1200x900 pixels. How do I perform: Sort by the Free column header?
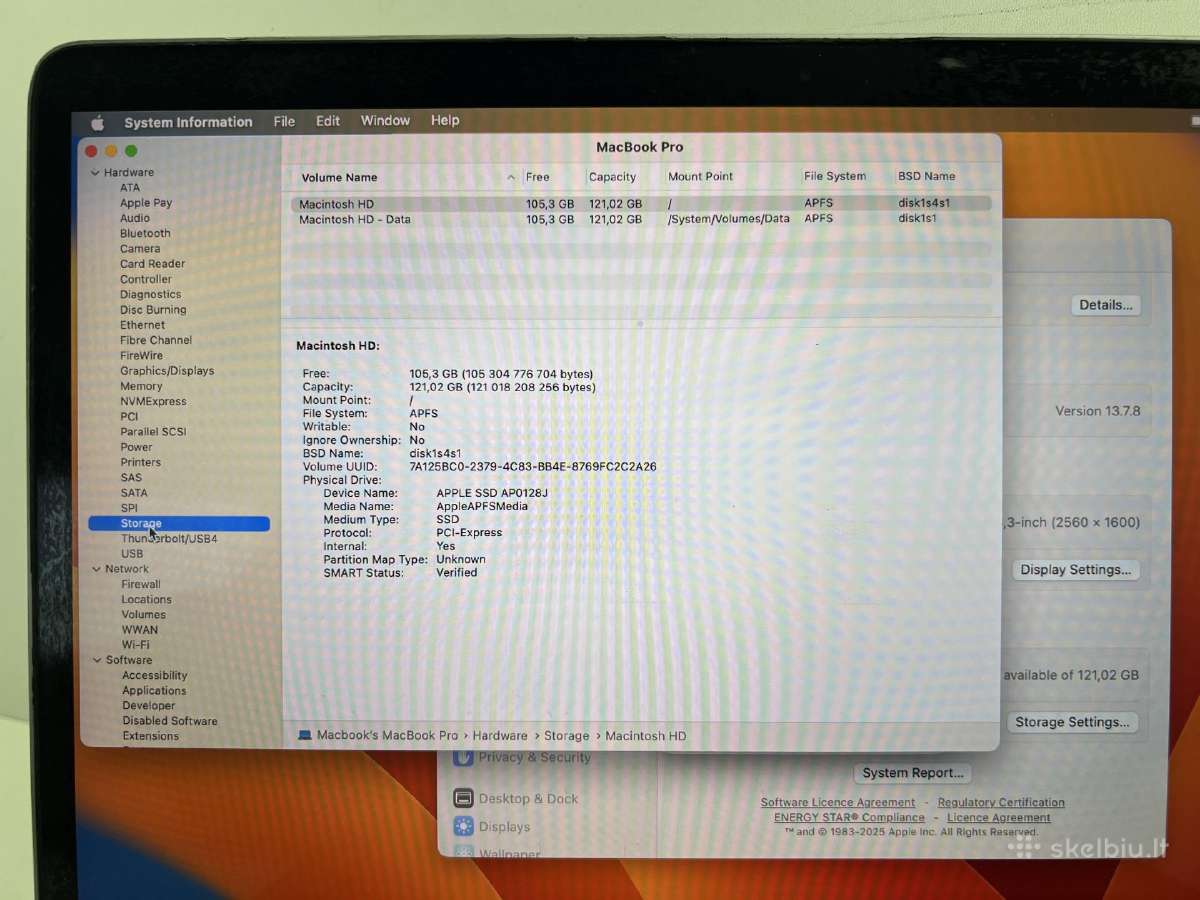click(x=538, y=177)
